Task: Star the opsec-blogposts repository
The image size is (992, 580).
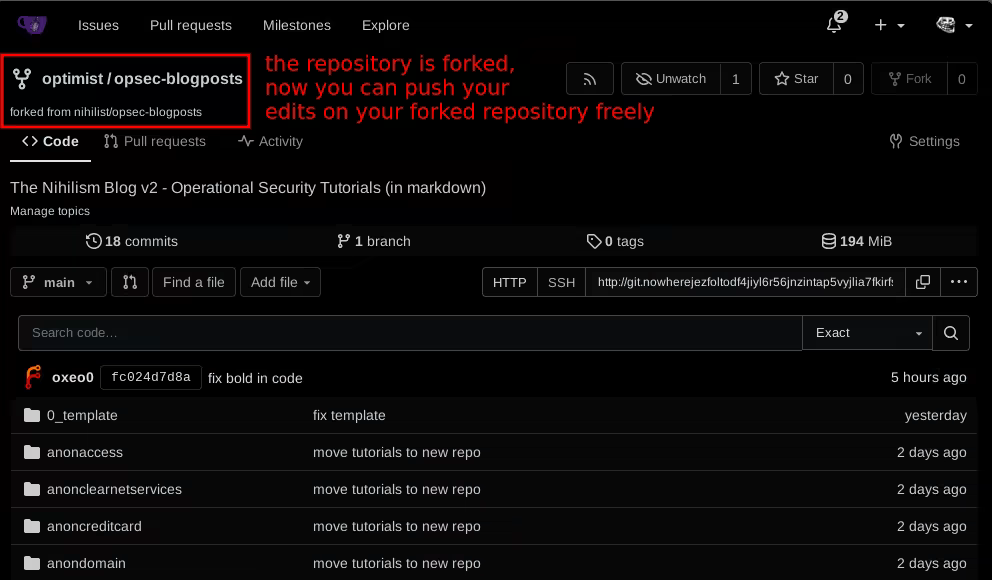Action: (796, 79)
